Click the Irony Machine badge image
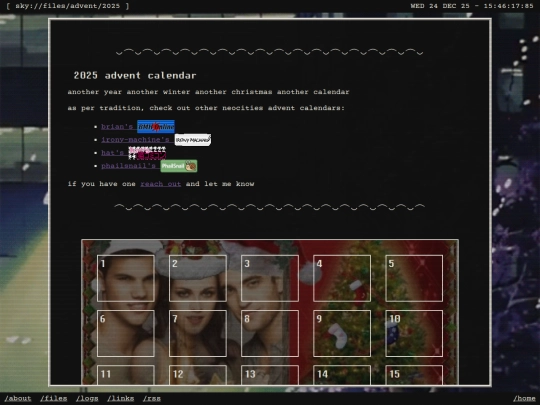 pyautogui.click(x=193, y=140)
